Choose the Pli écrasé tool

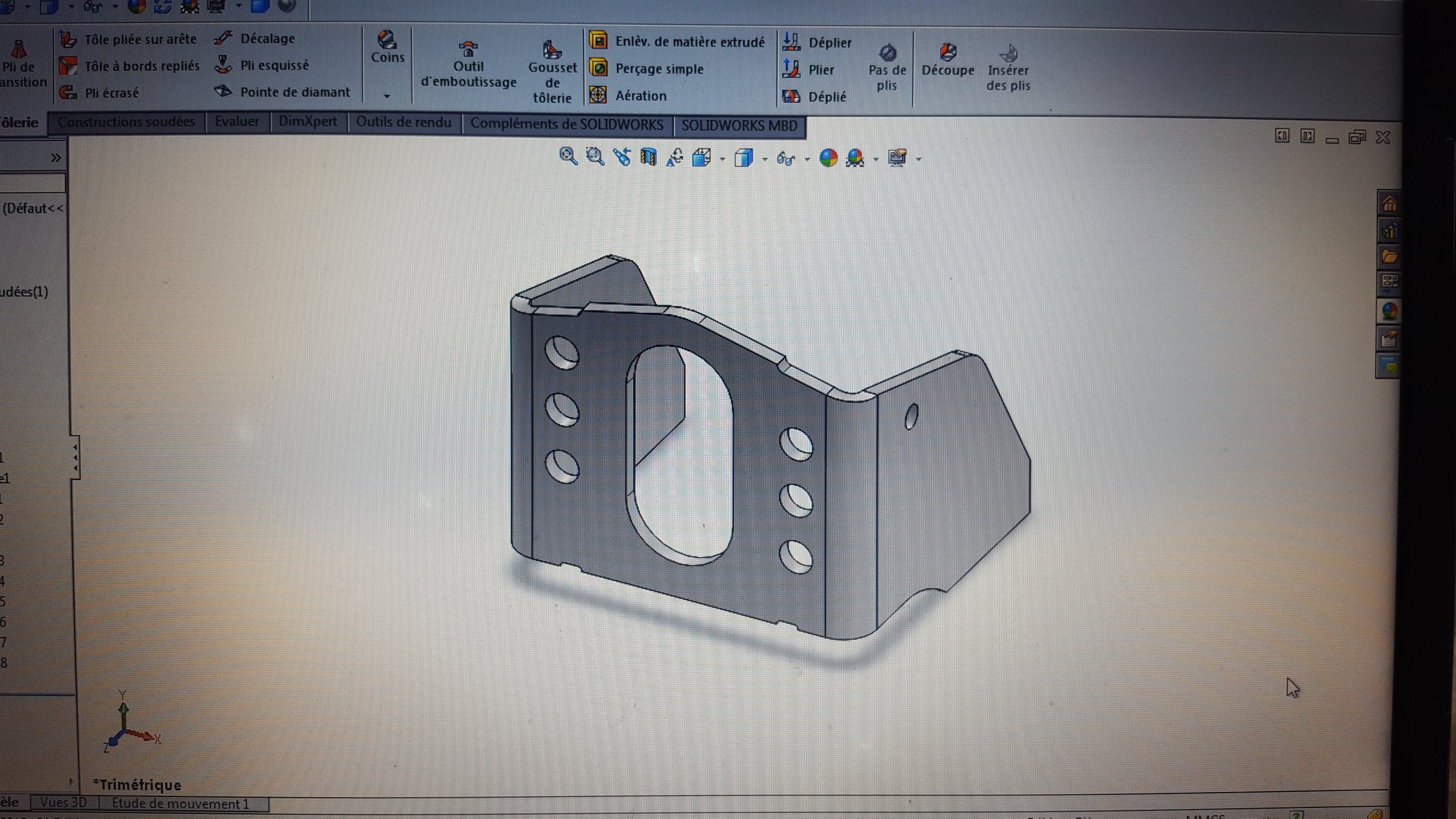coord(99,92)
